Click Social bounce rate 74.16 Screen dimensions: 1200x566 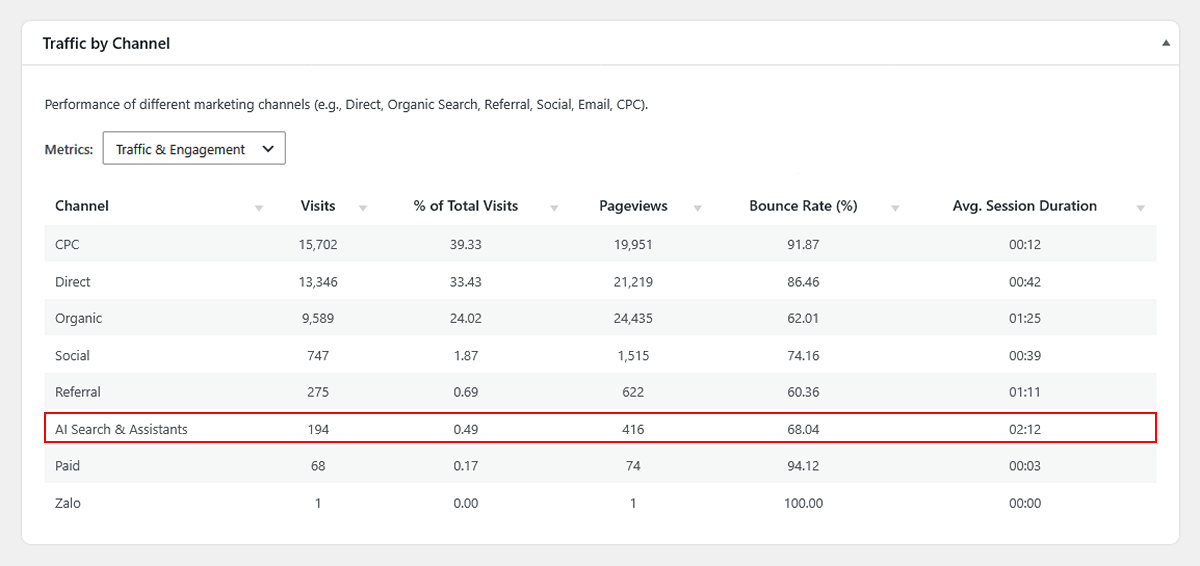point(804,355)
